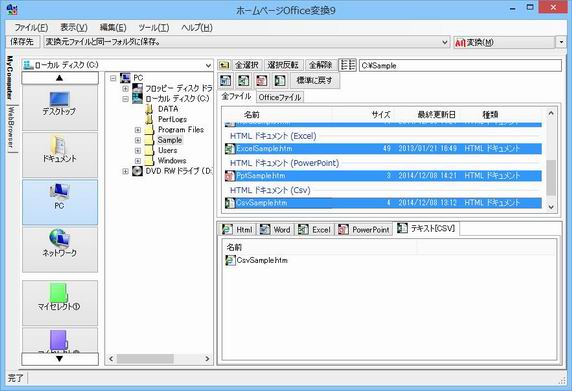Viewport: 572px width, 391px height.
Task: Click the Excel filter icon in the toolbar
Action: coord(243,80)
